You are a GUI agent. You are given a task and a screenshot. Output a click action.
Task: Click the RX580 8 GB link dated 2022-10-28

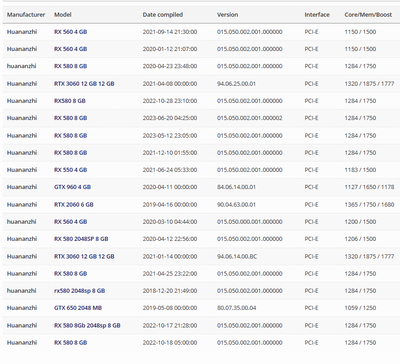pos(70,101)
